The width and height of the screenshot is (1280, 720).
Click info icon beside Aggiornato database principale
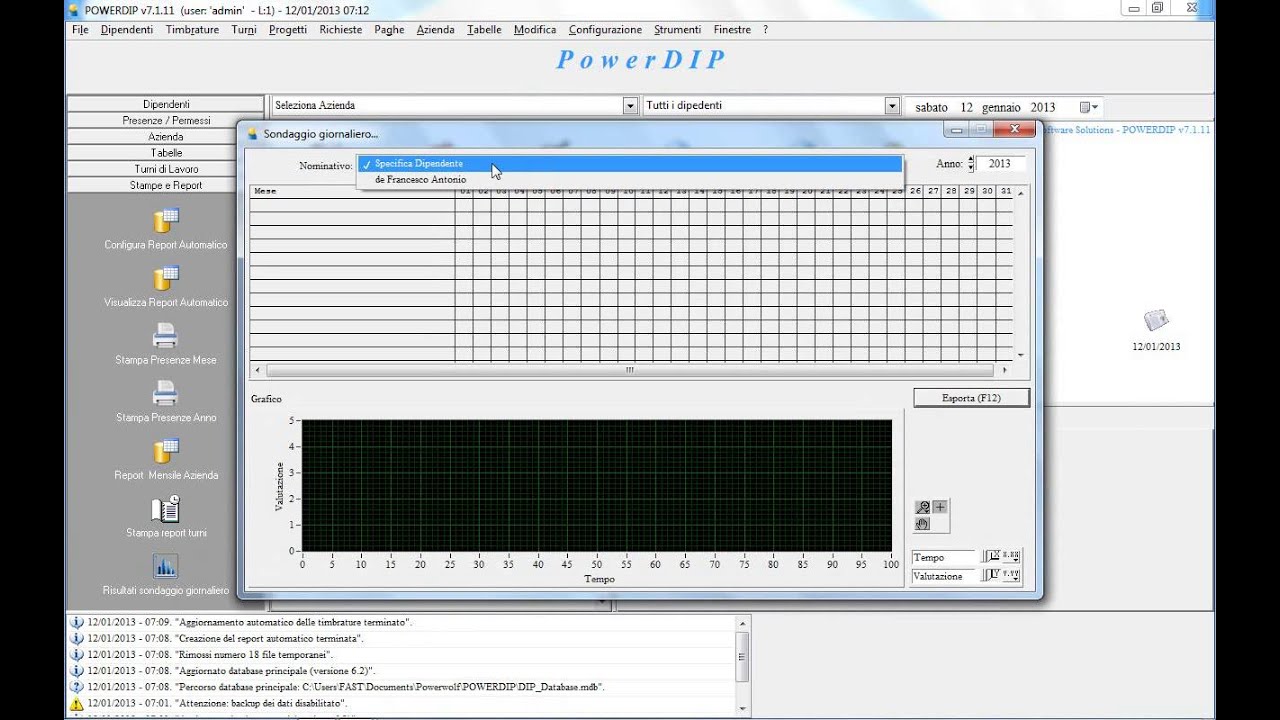[76, 670]
